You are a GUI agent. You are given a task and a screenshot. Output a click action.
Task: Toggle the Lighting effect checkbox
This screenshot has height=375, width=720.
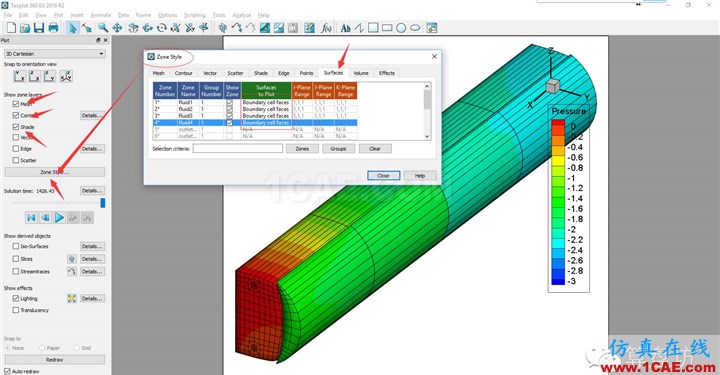tap(16, 298)
